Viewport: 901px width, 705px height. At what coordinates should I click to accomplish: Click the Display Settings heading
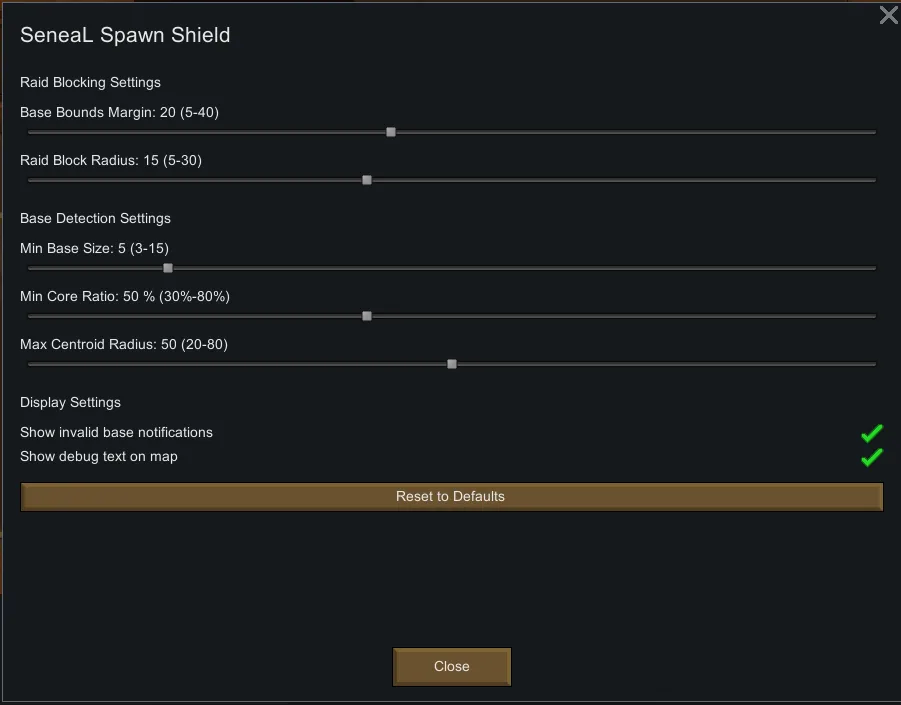click(x=70, y=402)
